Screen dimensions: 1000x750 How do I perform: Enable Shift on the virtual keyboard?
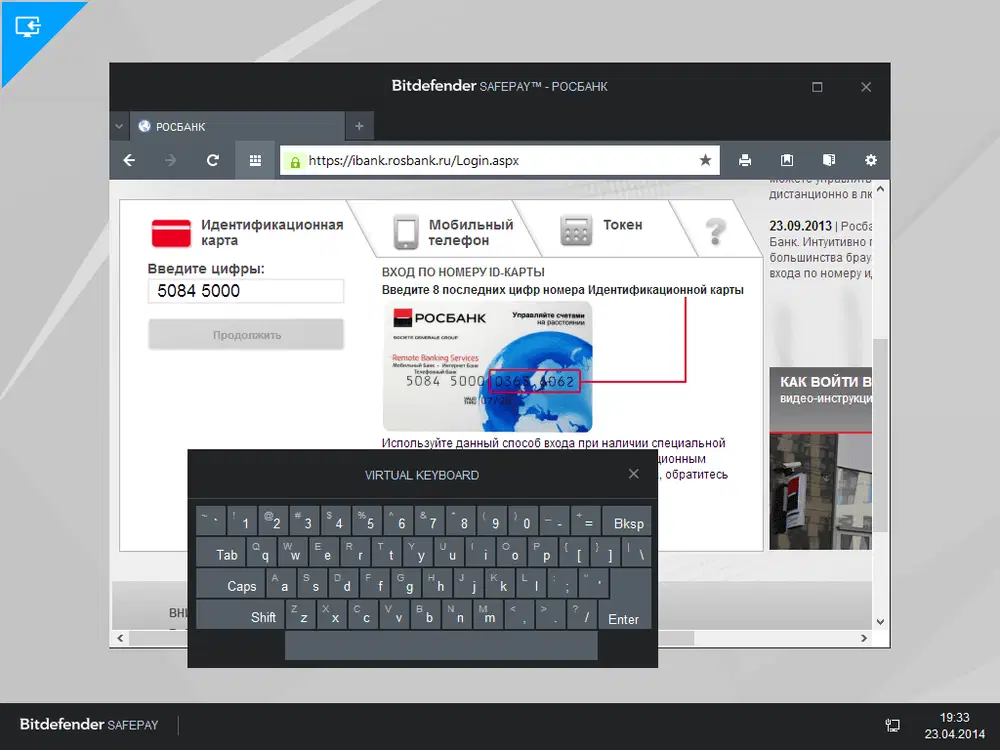coord(263,617)
